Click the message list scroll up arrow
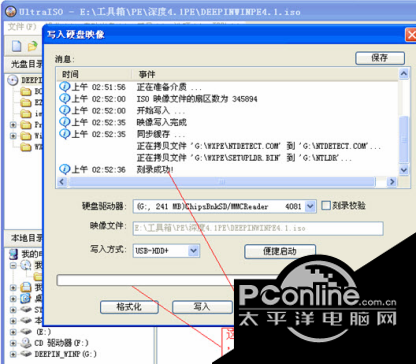 click(404, 73)
